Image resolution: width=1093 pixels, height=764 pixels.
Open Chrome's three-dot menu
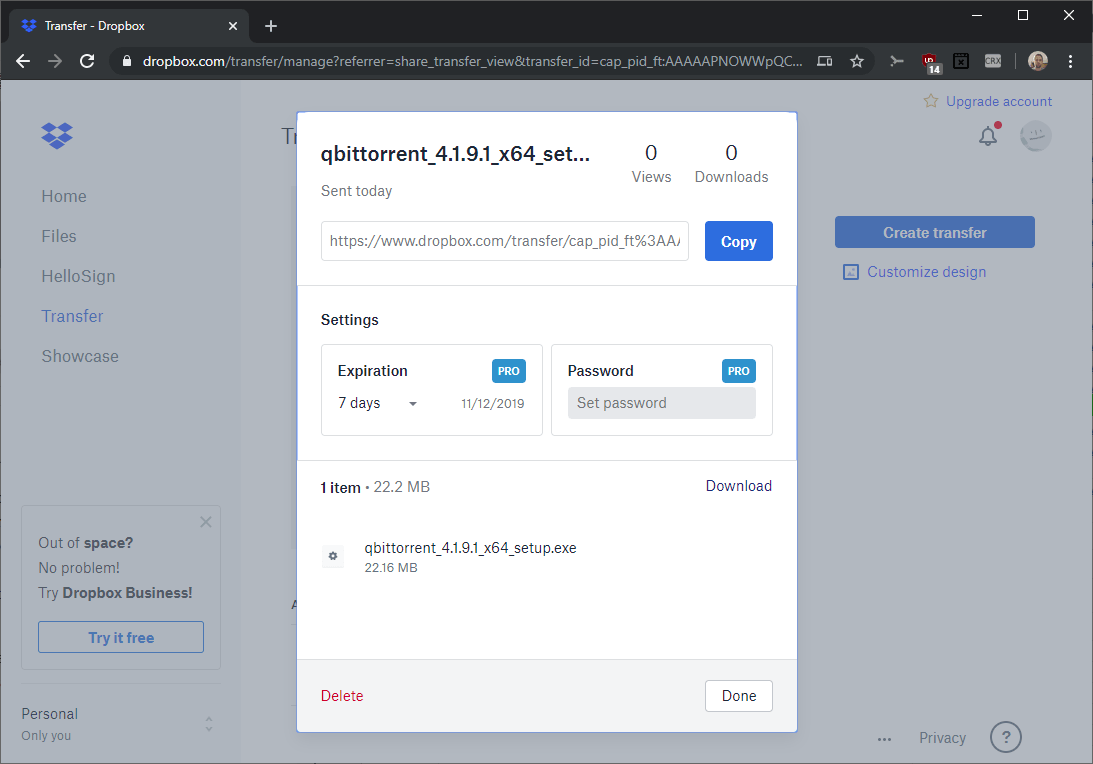pos(1070,61)
